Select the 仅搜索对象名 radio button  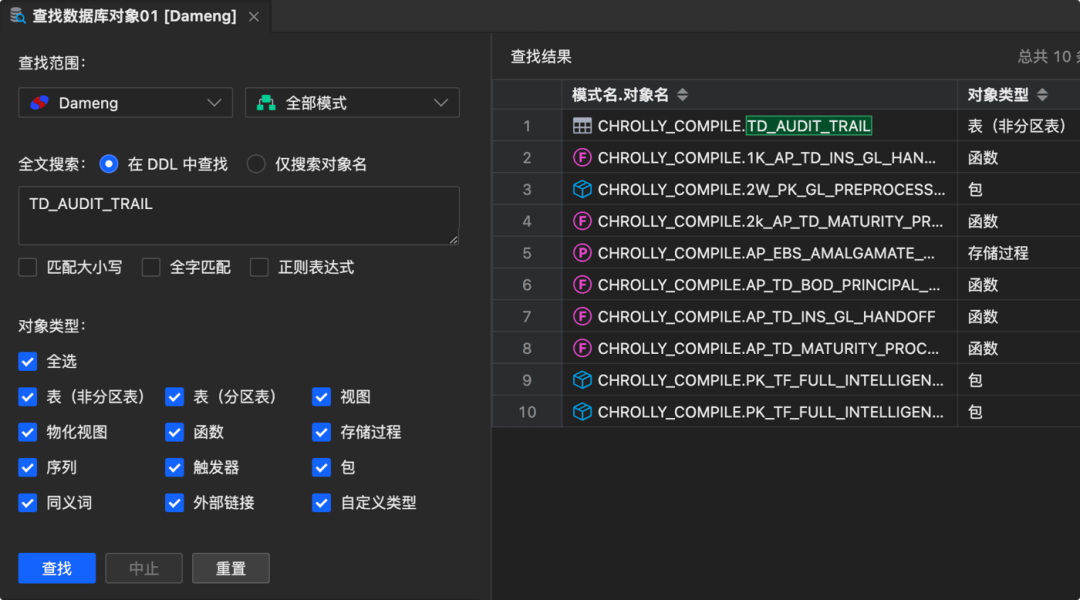(x=256, y=164)
